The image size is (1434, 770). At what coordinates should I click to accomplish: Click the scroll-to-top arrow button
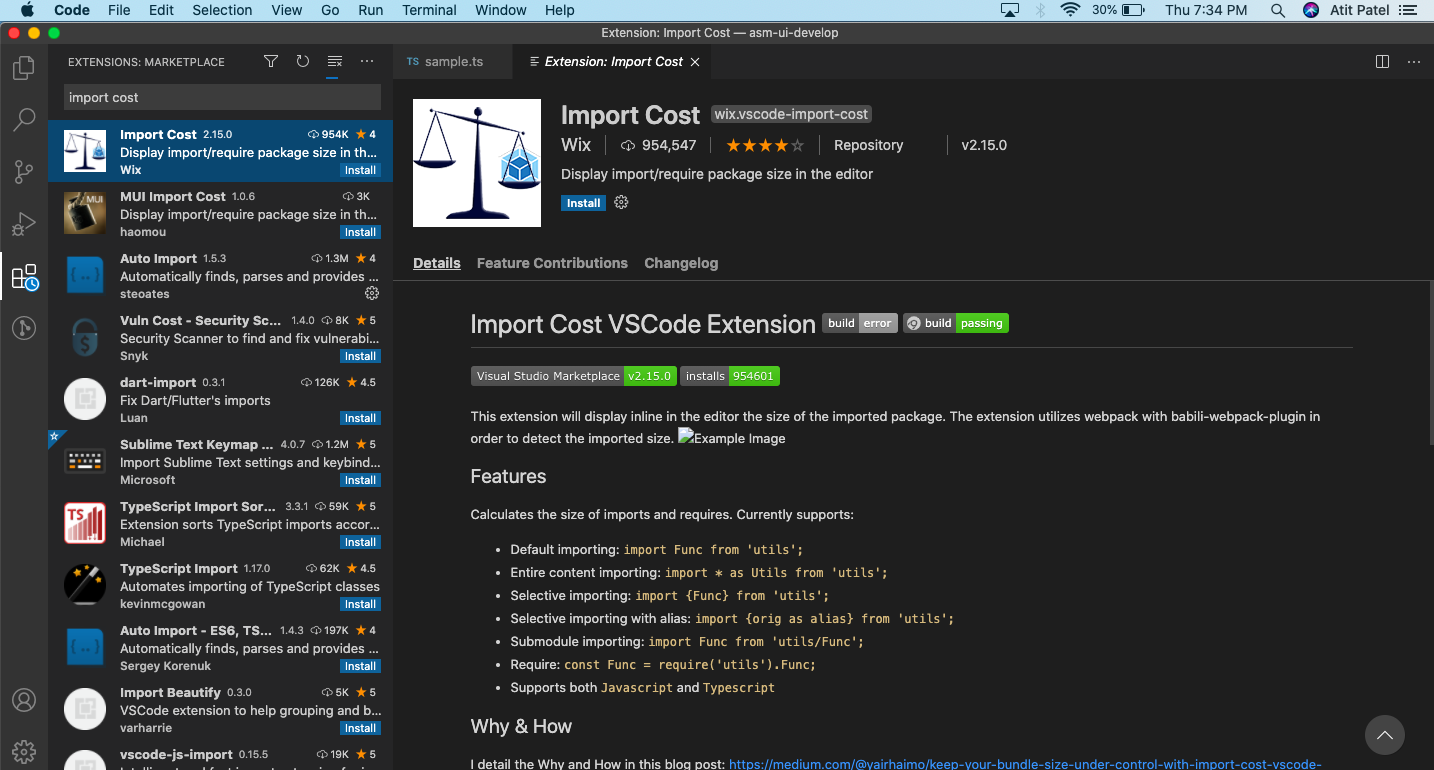pyautogui.click(x=1385, y=735)
